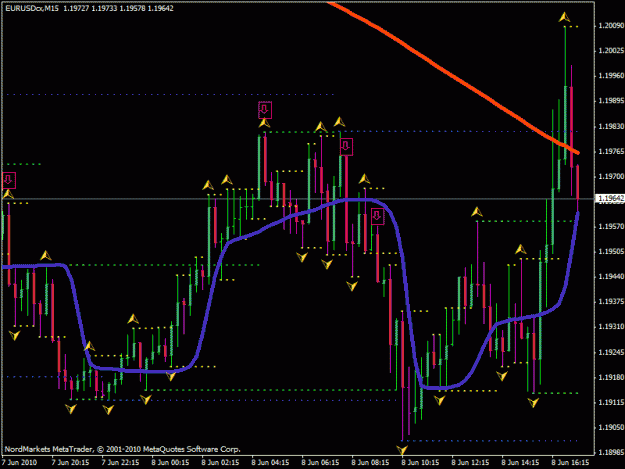The width and height of the screenshot is (625, 469).
Task: Click the highlighted current price label 1.19642
Action: tap(609, 198)
